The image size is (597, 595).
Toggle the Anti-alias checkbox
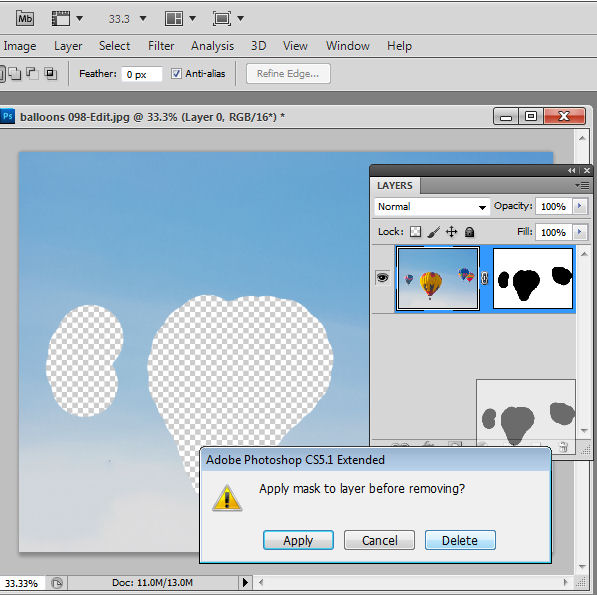coord(176,73)
